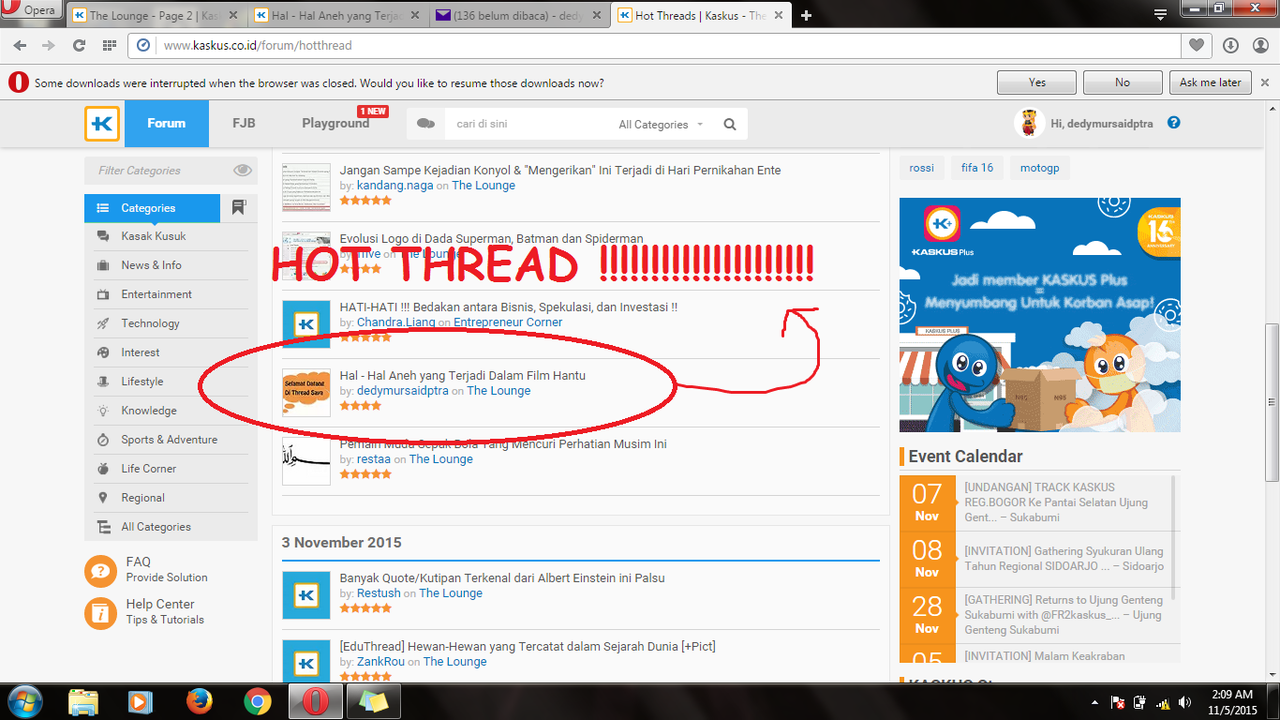Open Windows Start menu
1280x720 pixels.
(23, 701)
